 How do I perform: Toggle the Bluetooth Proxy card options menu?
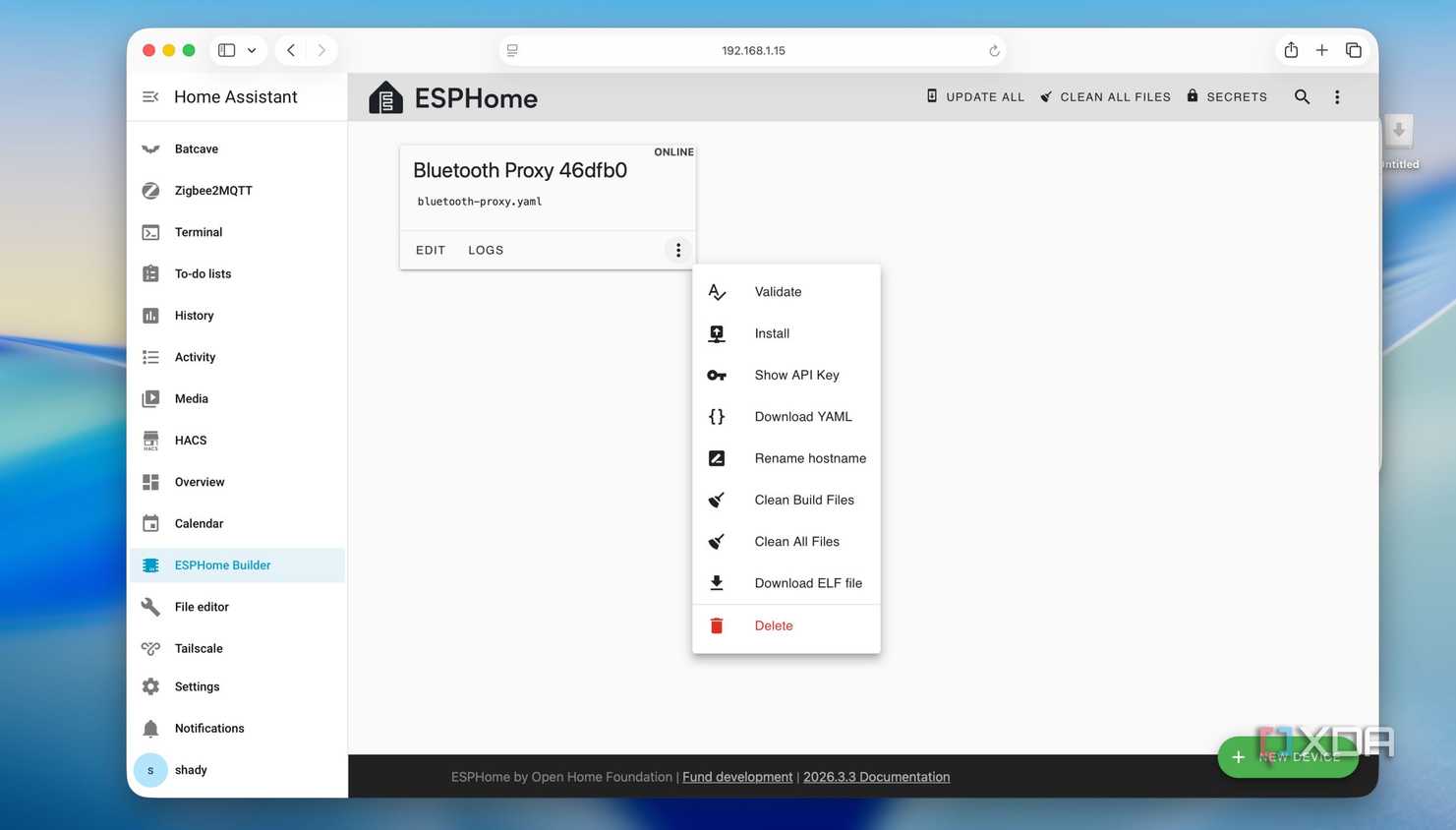pos(678,250)
